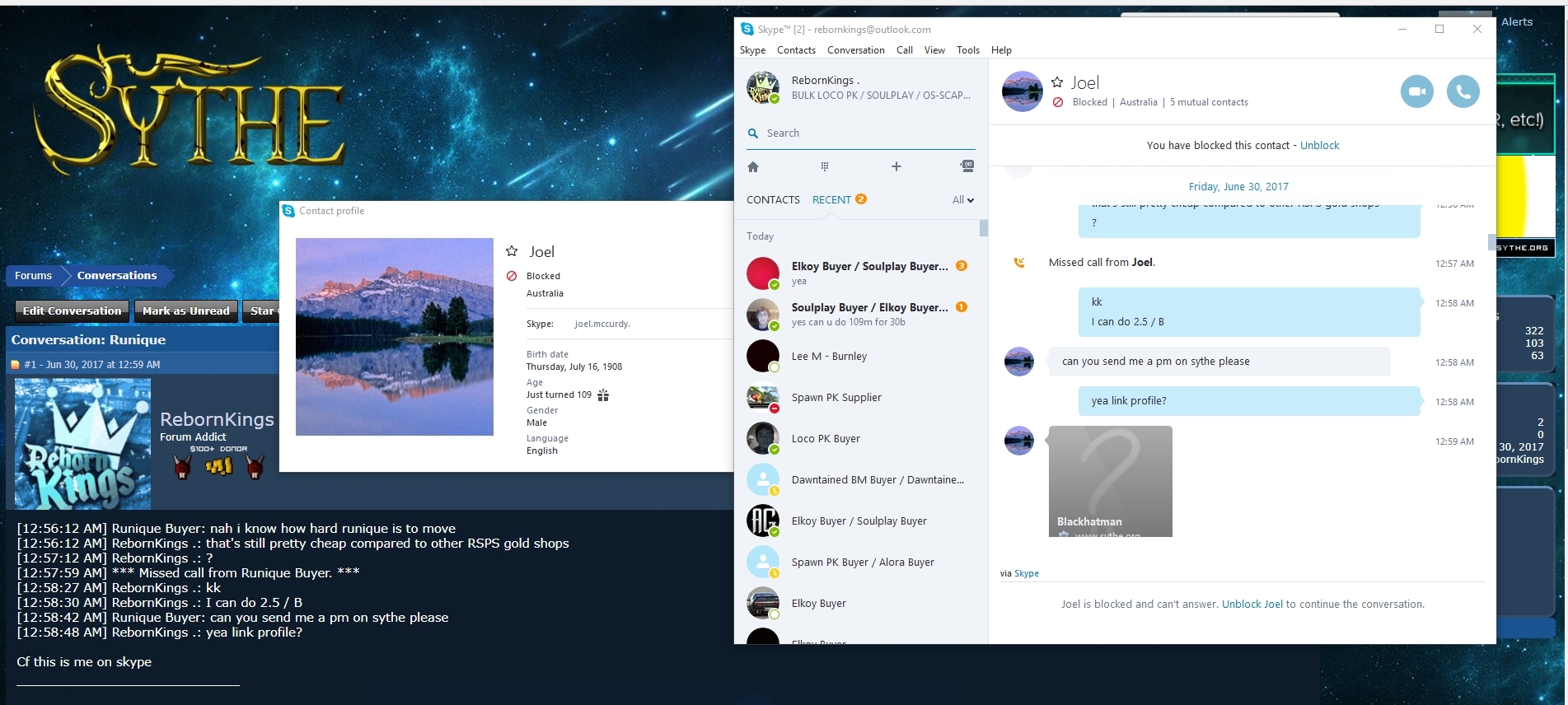Click Unblock link in blocked banner
Viewport: 1568px width, 705px height.
[x=1320, y=146]
